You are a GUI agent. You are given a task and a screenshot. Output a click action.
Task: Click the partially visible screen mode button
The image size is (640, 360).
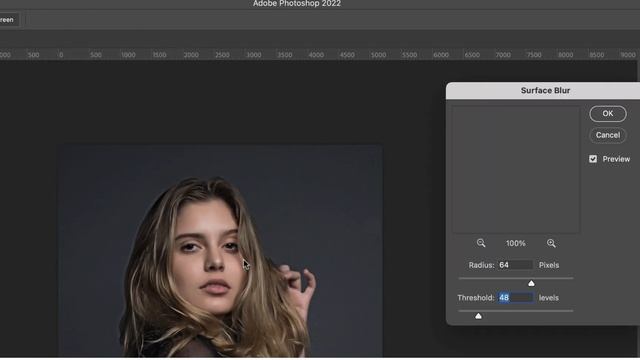[9, 20]
